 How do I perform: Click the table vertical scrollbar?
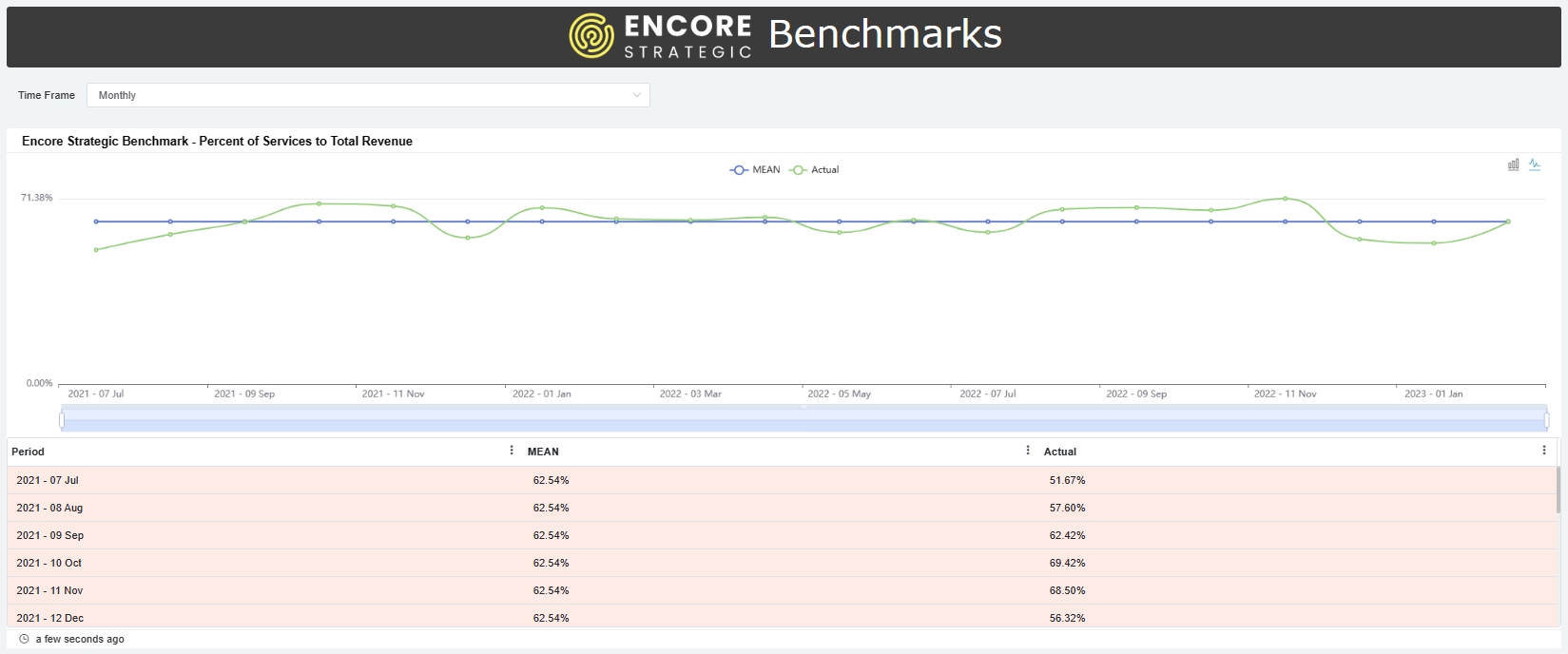(1558, 490)
